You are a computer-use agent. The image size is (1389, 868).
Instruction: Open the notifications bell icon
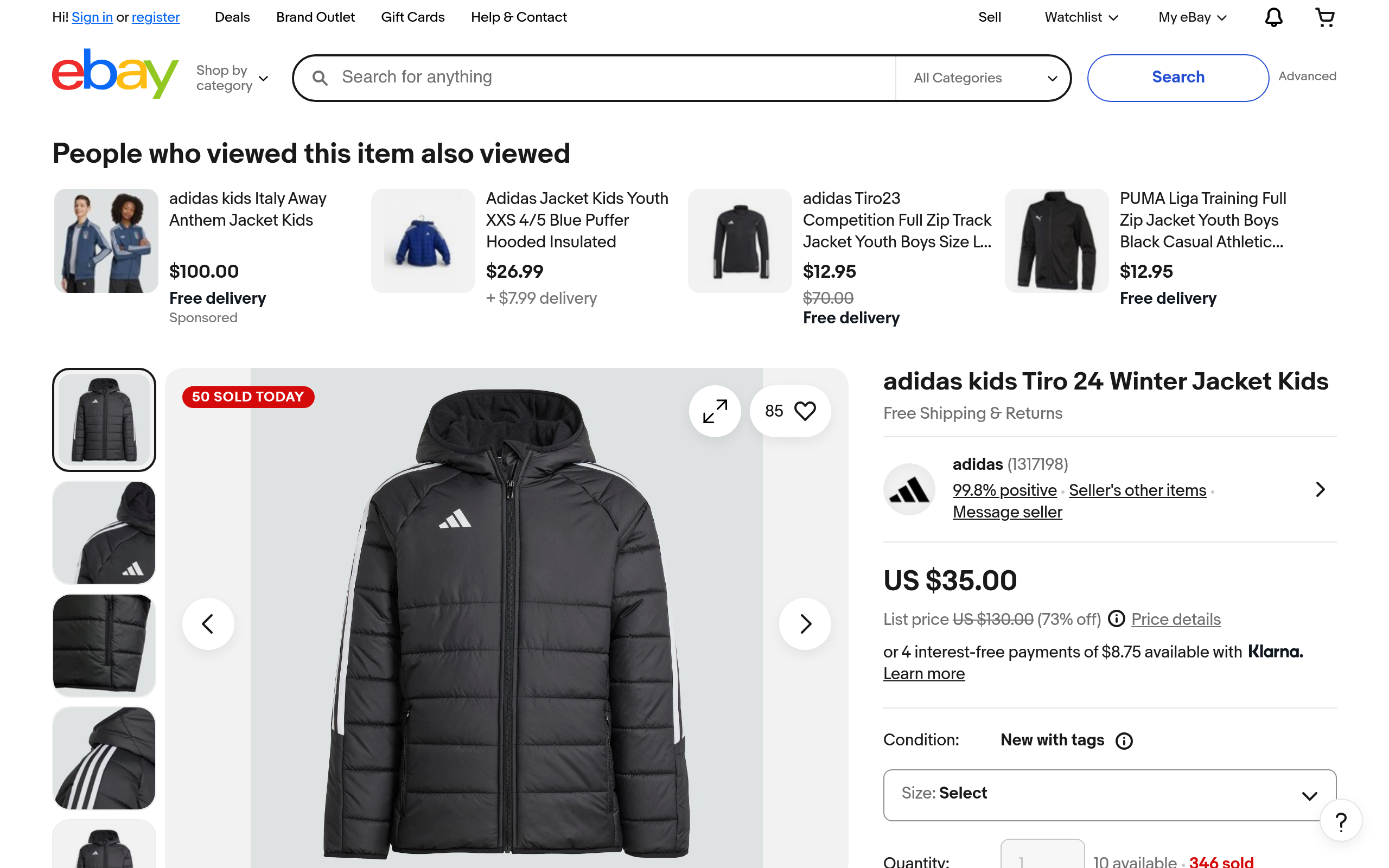[1273, 17]
